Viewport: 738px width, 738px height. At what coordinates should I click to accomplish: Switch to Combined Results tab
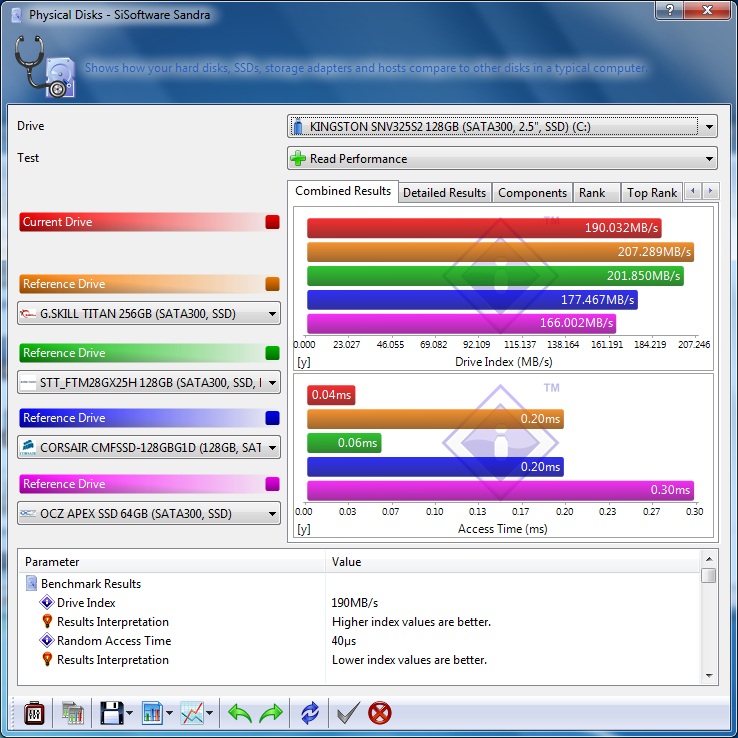pyautogui.click(x=343, y=191)
